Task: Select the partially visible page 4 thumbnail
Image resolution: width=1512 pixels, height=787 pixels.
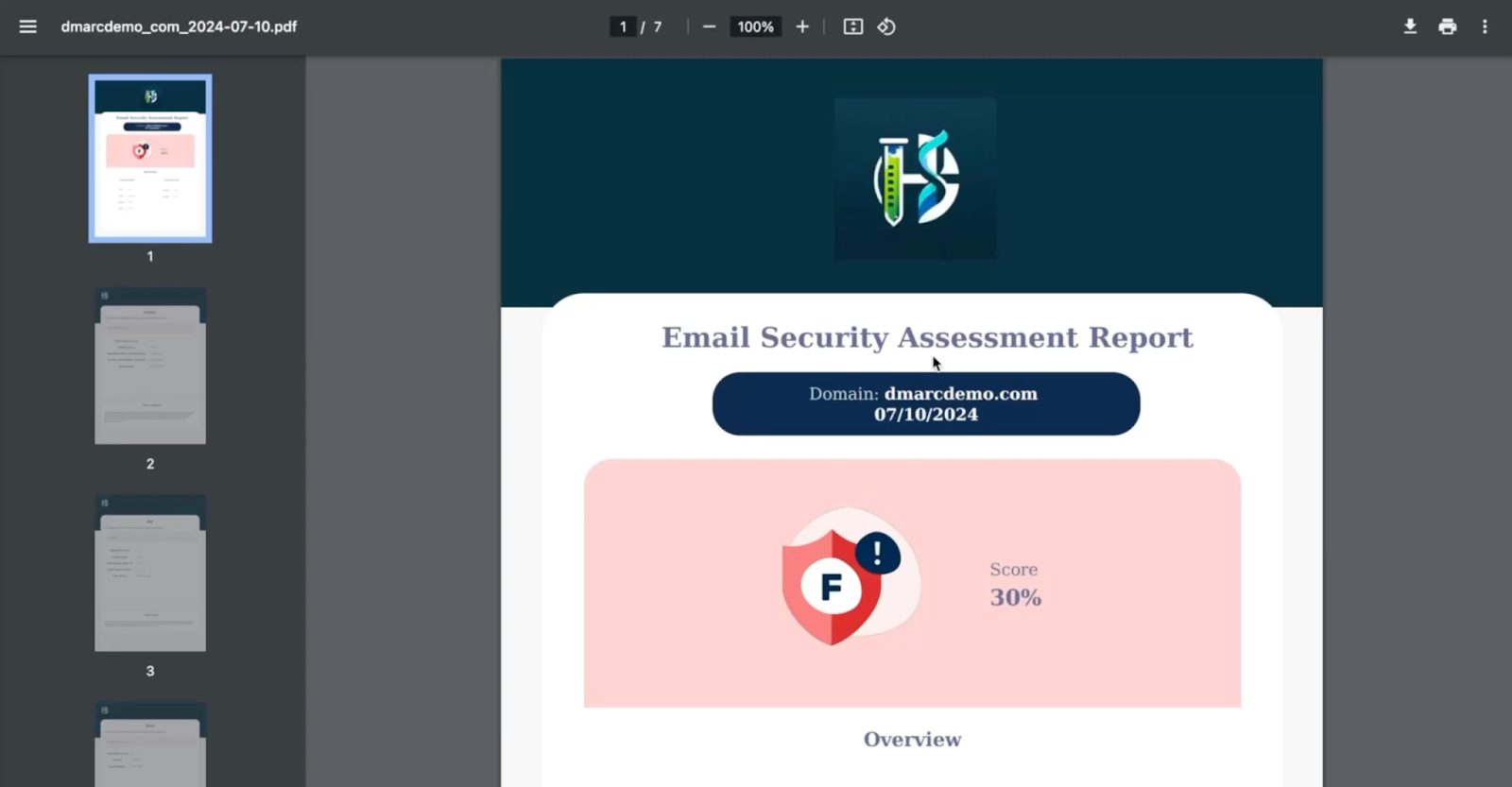Action: pyautogui.click(x=150, y=744)
